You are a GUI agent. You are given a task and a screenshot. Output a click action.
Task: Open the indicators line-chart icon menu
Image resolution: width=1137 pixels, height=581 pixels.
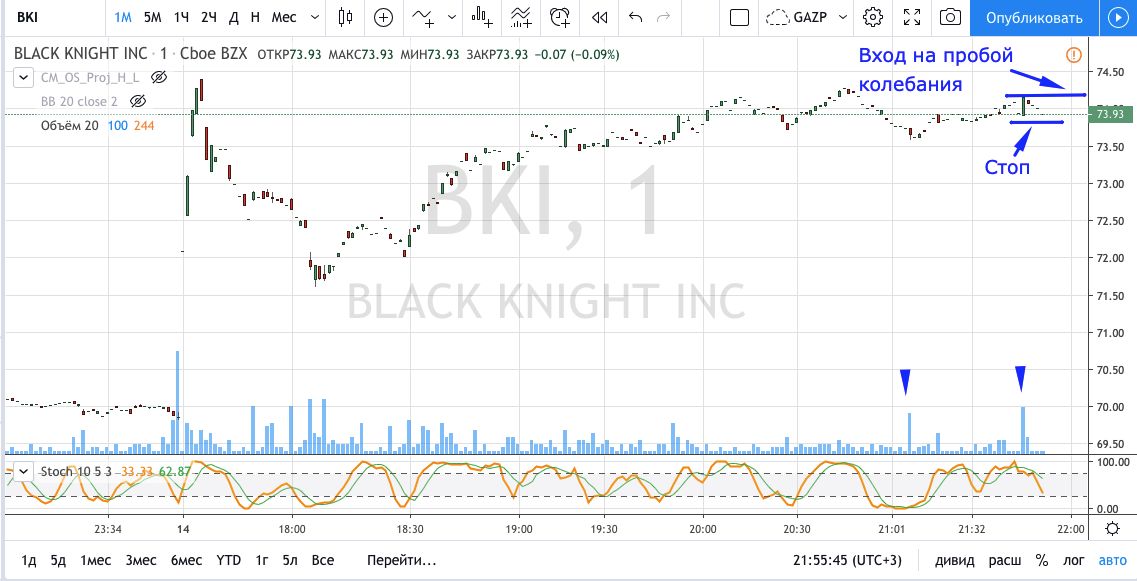pyautogui.click(x=424, y=17)
